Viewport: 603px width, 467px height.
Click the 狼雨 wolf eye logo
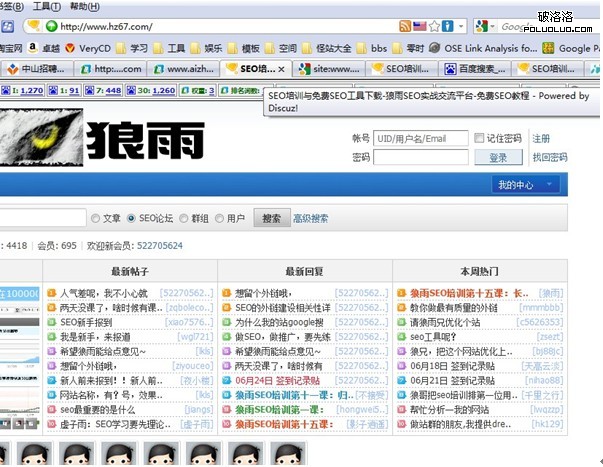41,137
